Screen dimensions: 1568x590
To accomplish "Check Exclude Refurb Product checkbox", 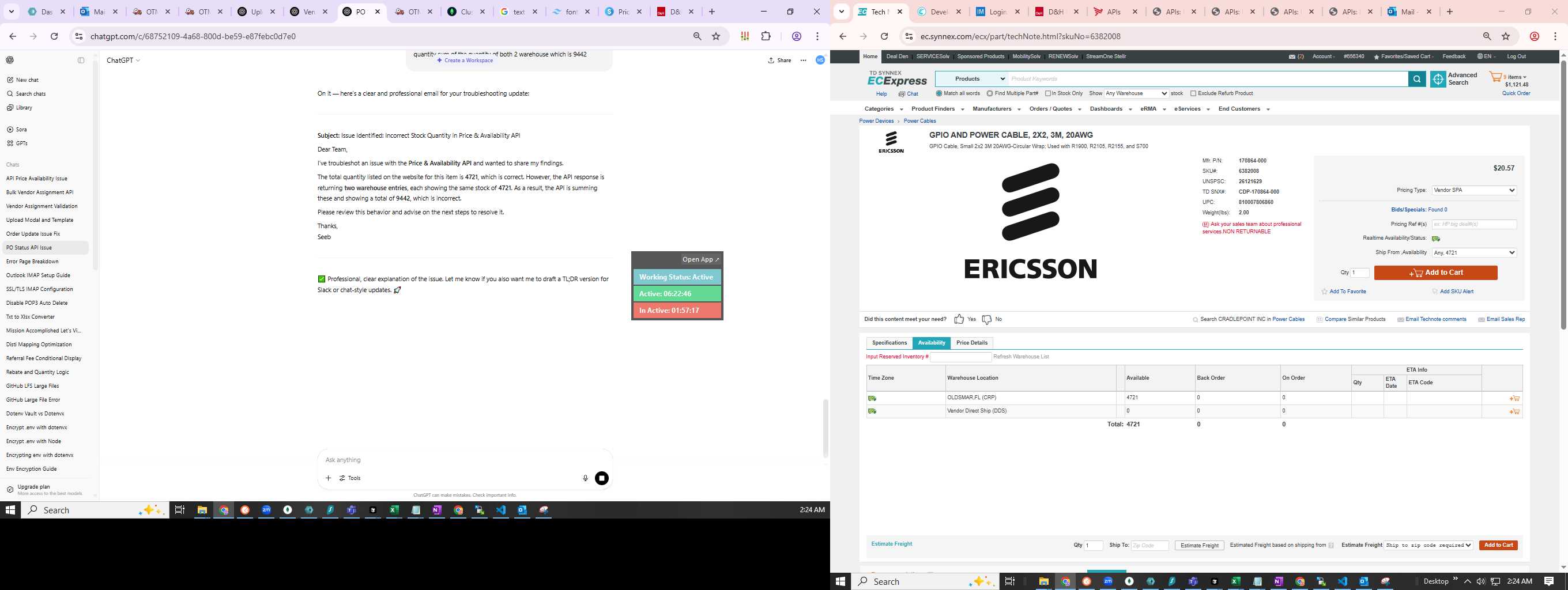I will tap(1193, 94).
